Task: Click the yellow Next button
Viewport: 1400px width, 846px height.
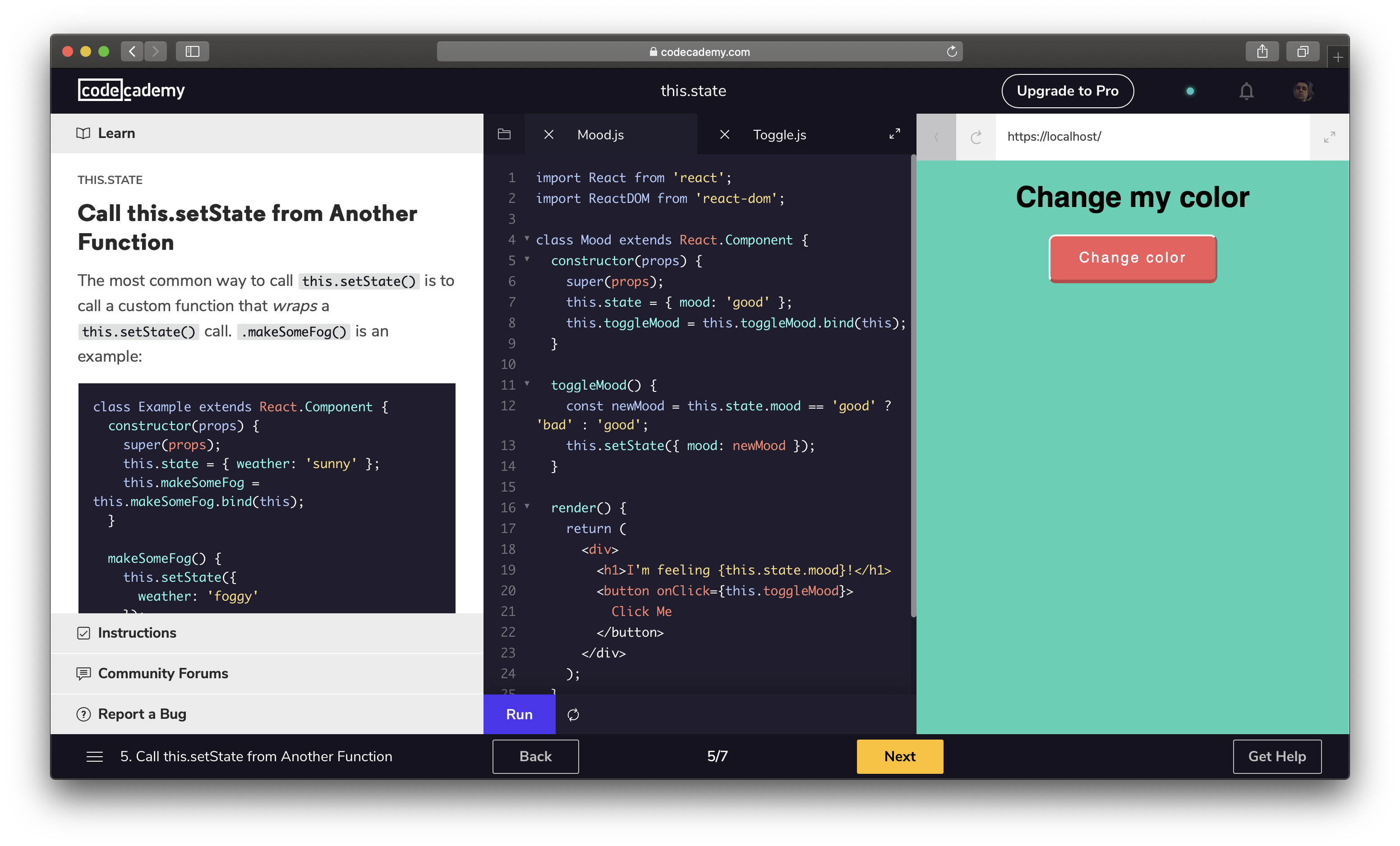Action: (x=899, y=756)
